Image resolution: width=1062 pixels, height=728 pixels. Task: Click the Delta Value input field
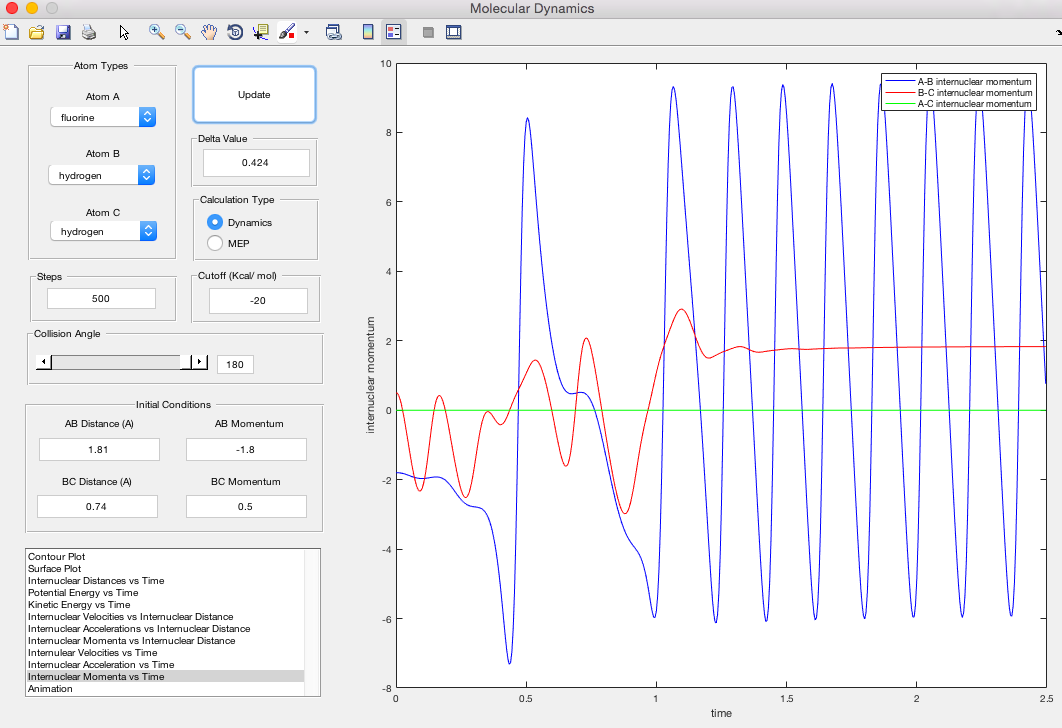[x=256, y=162]
